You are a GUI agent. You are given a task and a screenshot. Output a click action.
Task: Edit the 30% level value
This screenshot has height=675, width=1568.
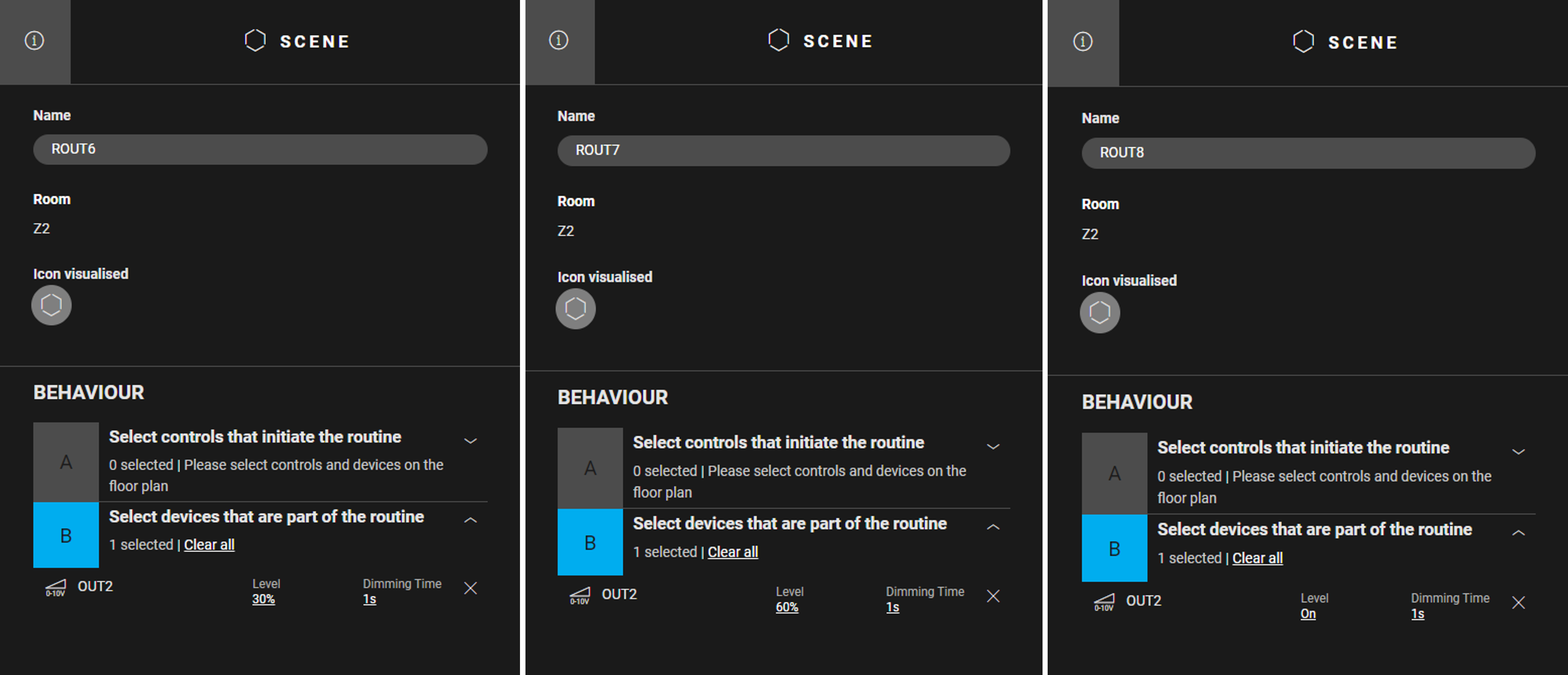(x=263, y=599)
